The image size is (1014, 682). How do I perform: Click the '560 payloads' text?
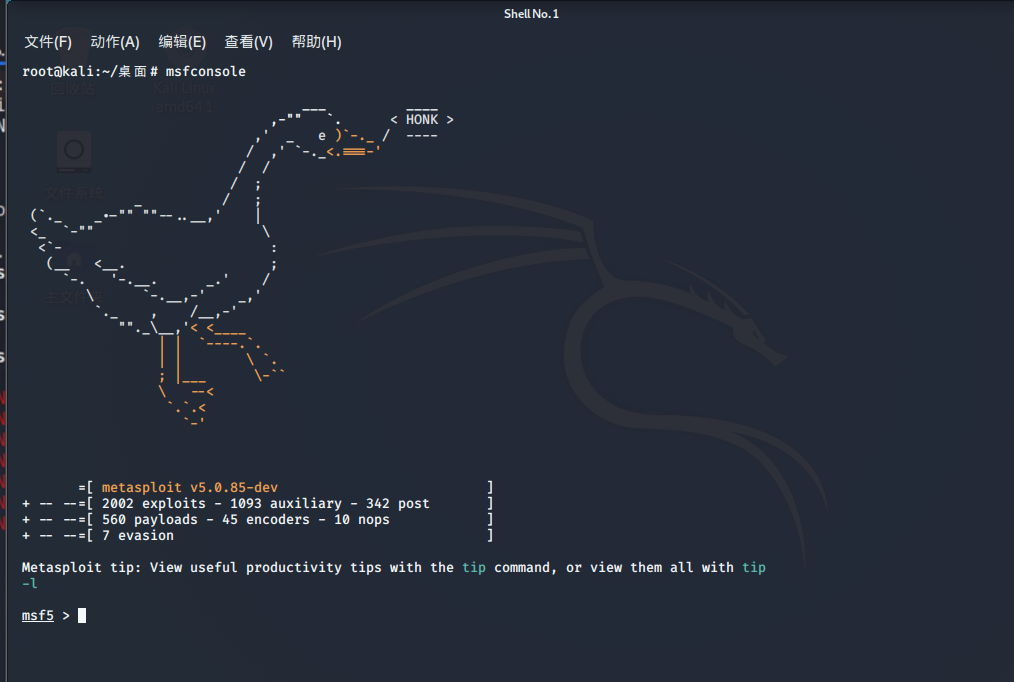click(x=149, y=520)
